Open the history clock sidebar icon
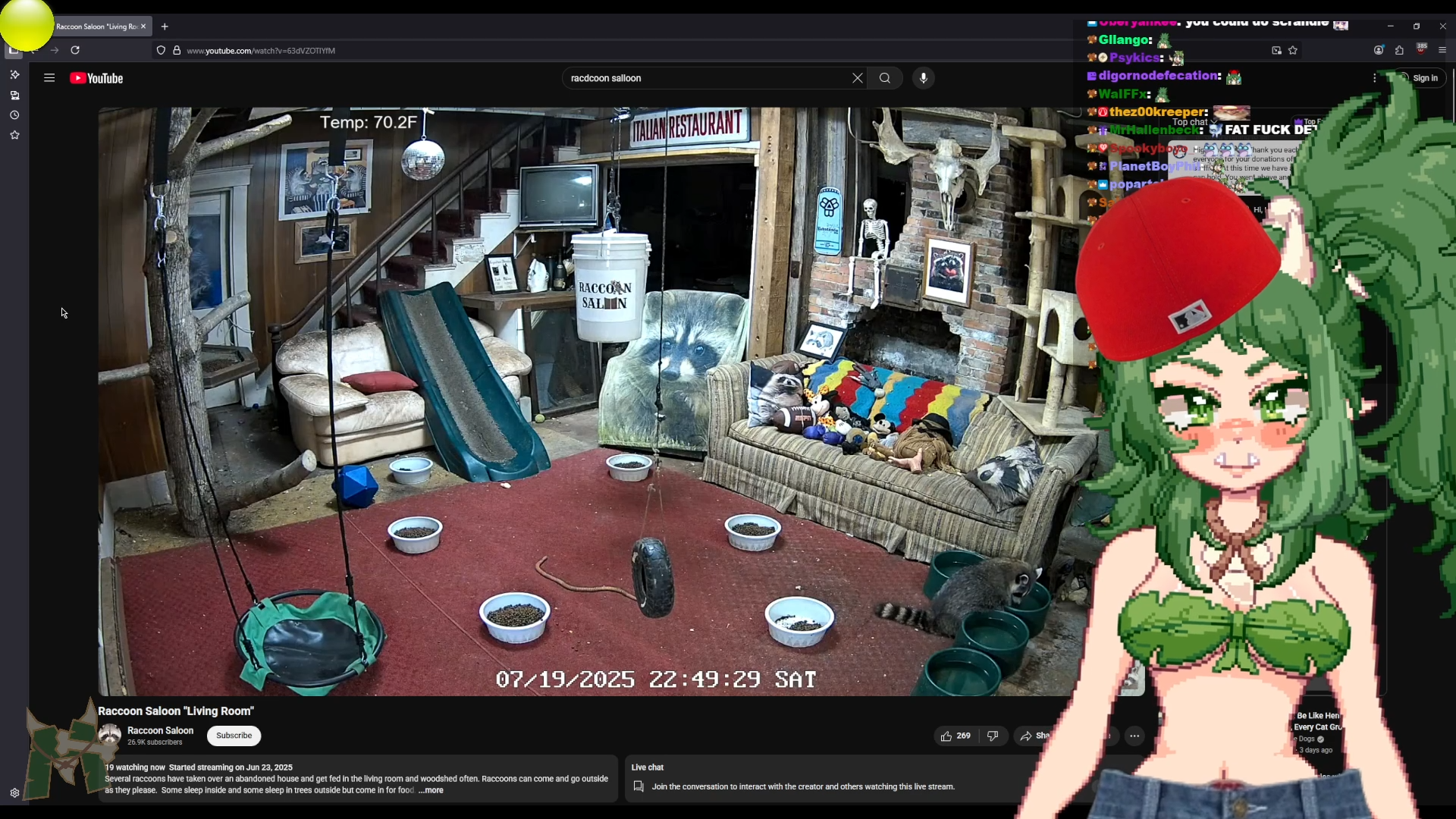This screenshot has height=819, width=1456. tap(14, 115)
